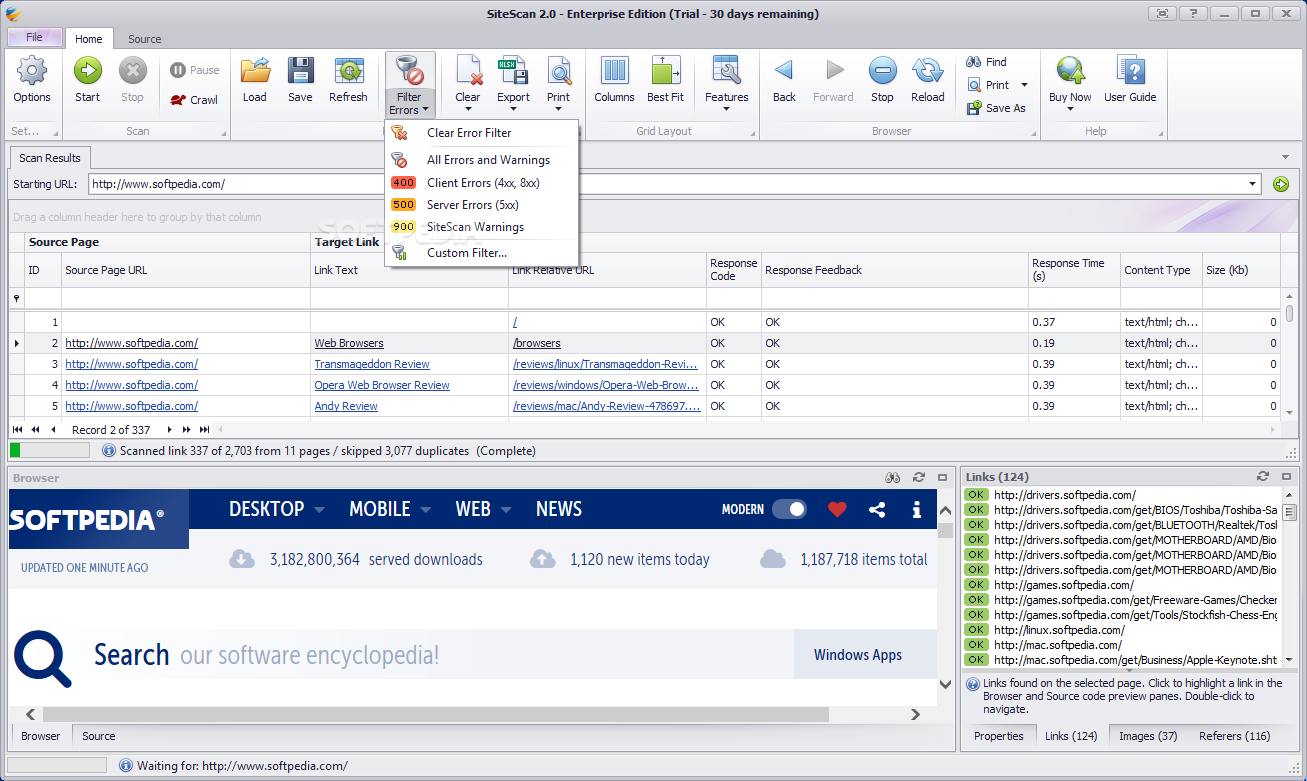
Task: Click the green Go arrow beside Starting URL
Action: coord(1280,184)
